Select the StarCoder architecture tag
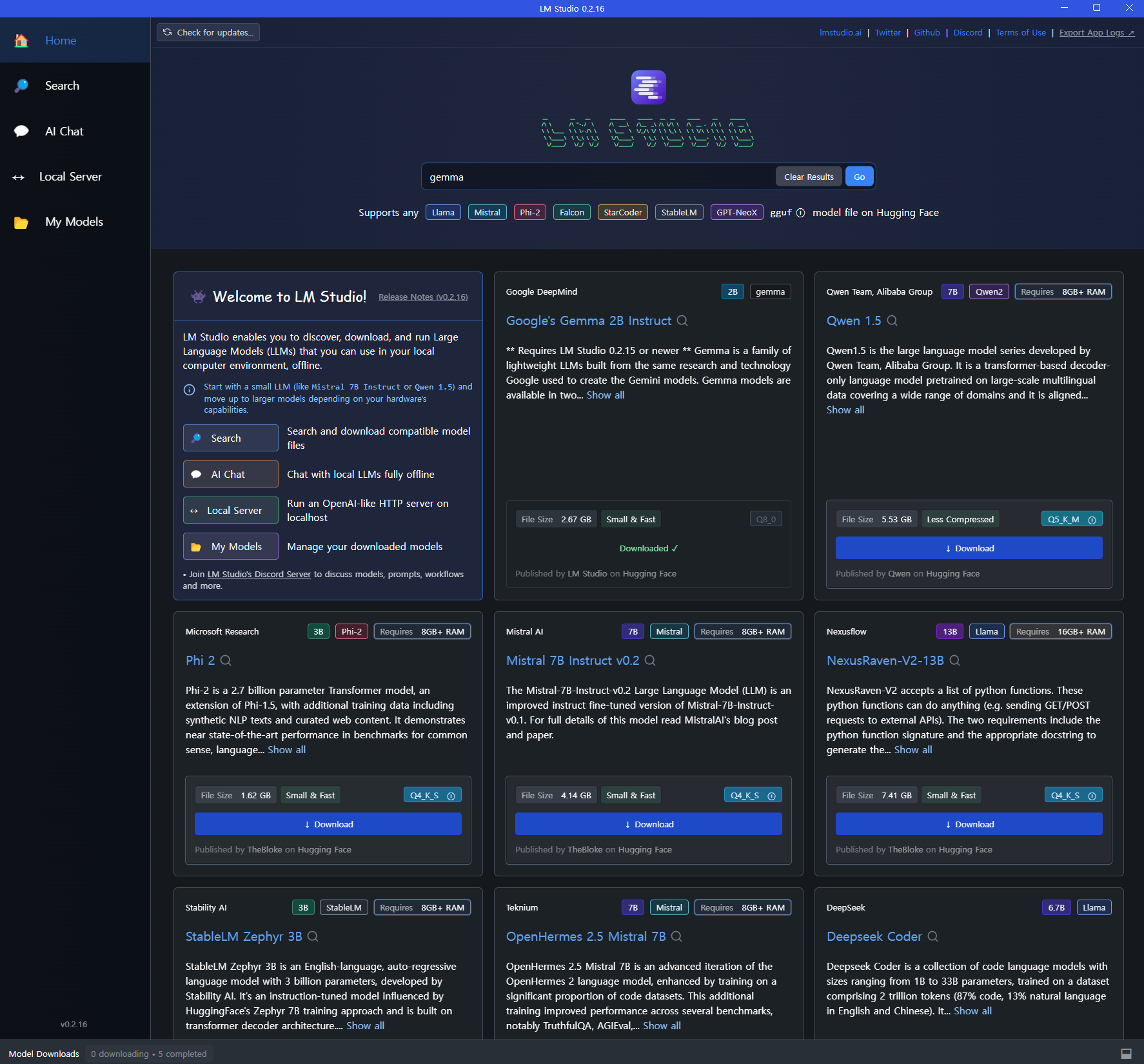This screenshot has height=1064, width=1144. (x=622, y=212)
